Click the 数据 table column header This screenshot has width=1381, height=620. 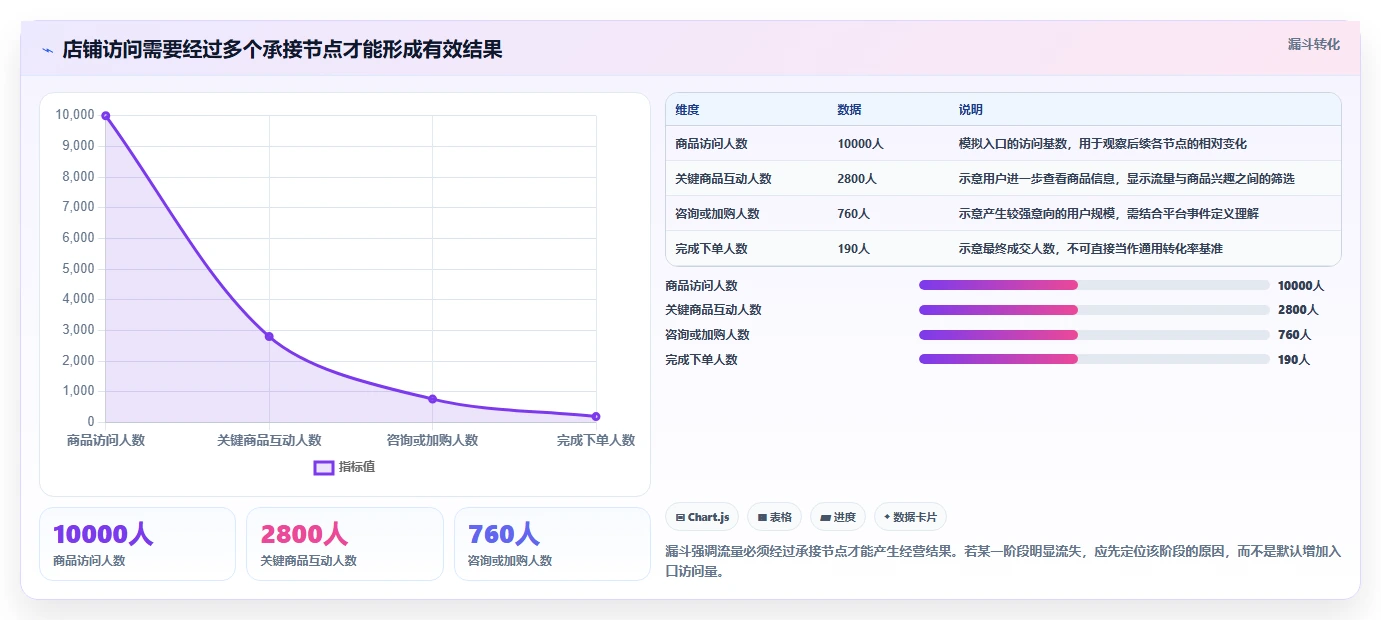(849, 110)
